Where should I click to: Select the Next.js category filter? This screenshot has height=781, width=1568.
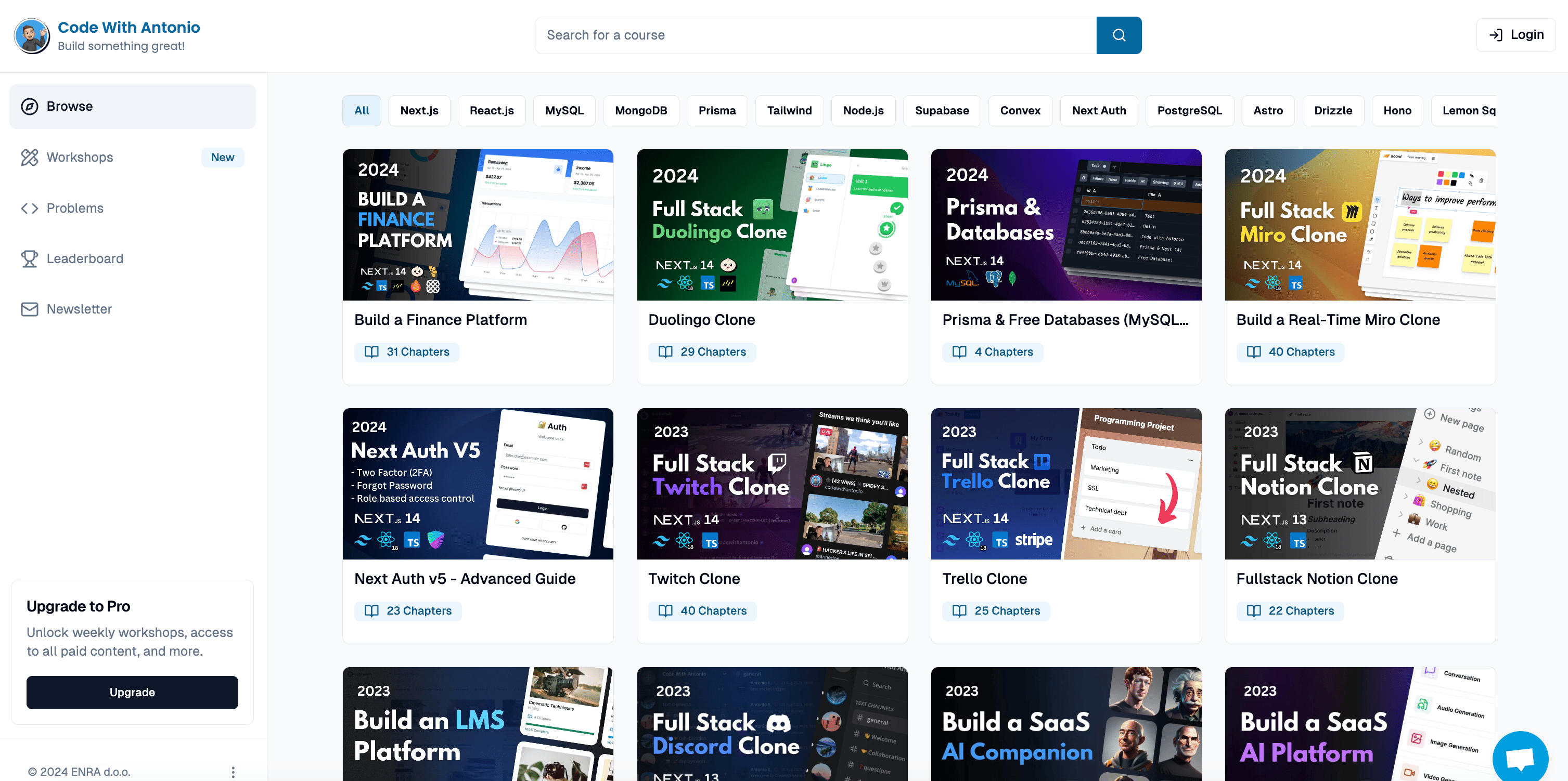(x=419, y=111)
